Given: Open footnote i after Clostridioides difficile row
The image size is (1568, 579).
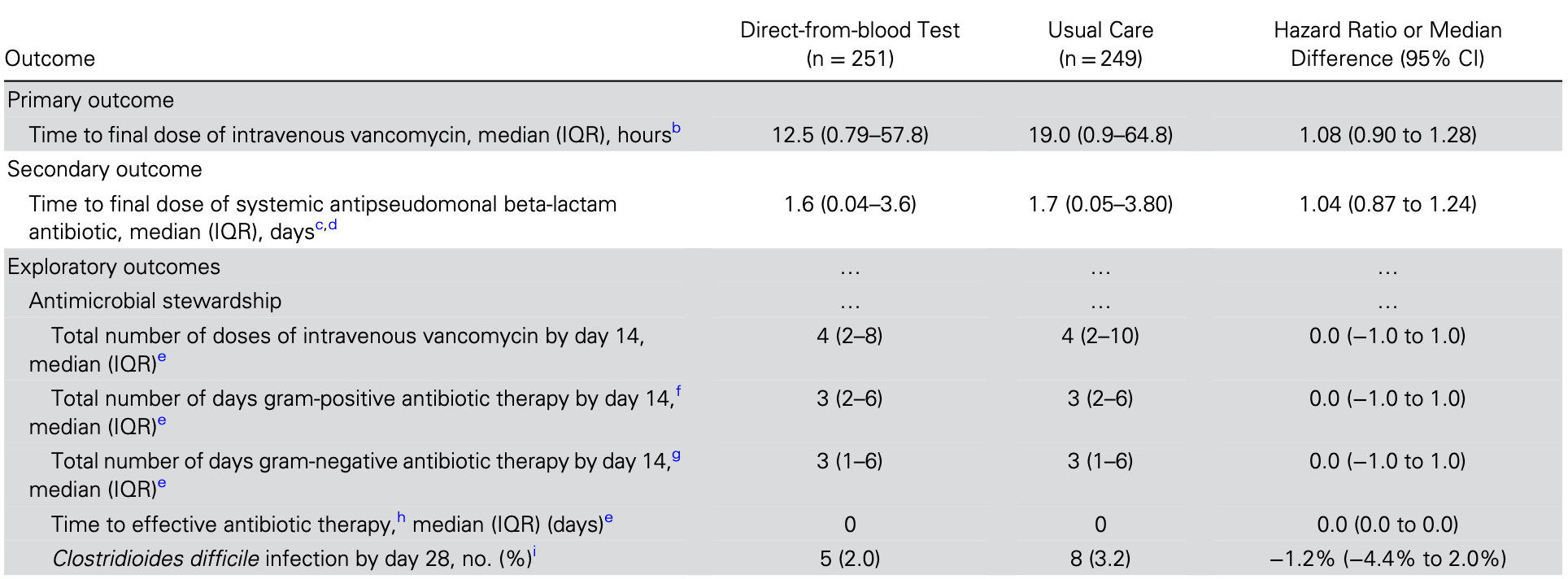Looking at the screenshot, I should [x=534, y=552].
